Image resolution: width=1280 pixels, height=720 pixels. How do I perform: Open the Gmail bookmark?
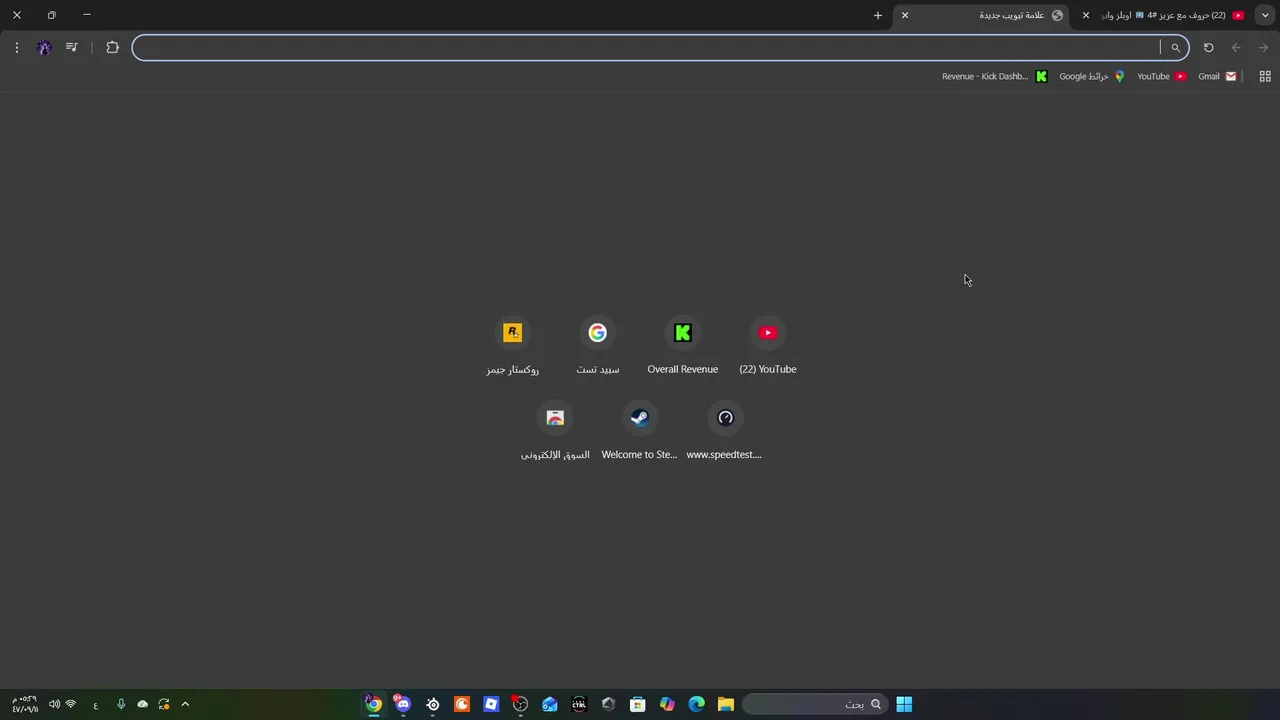coord(1217,76)
